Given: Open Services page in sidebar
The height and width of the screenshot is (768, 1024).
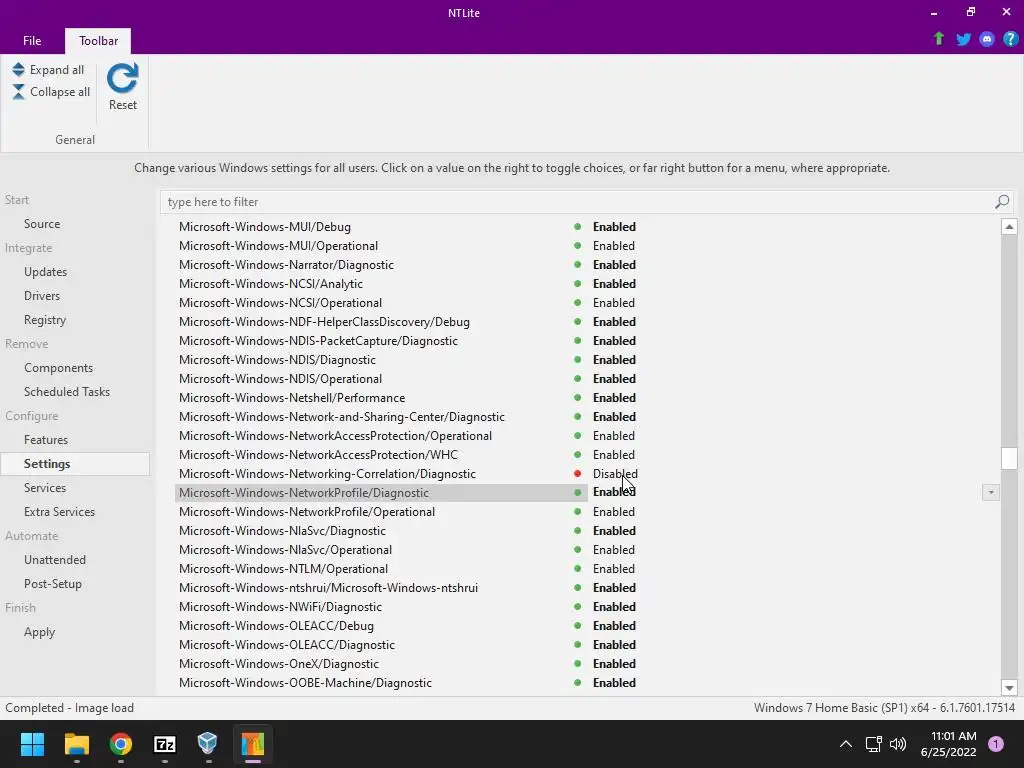Looking at the screenshot, I should (x=44, y=488).
